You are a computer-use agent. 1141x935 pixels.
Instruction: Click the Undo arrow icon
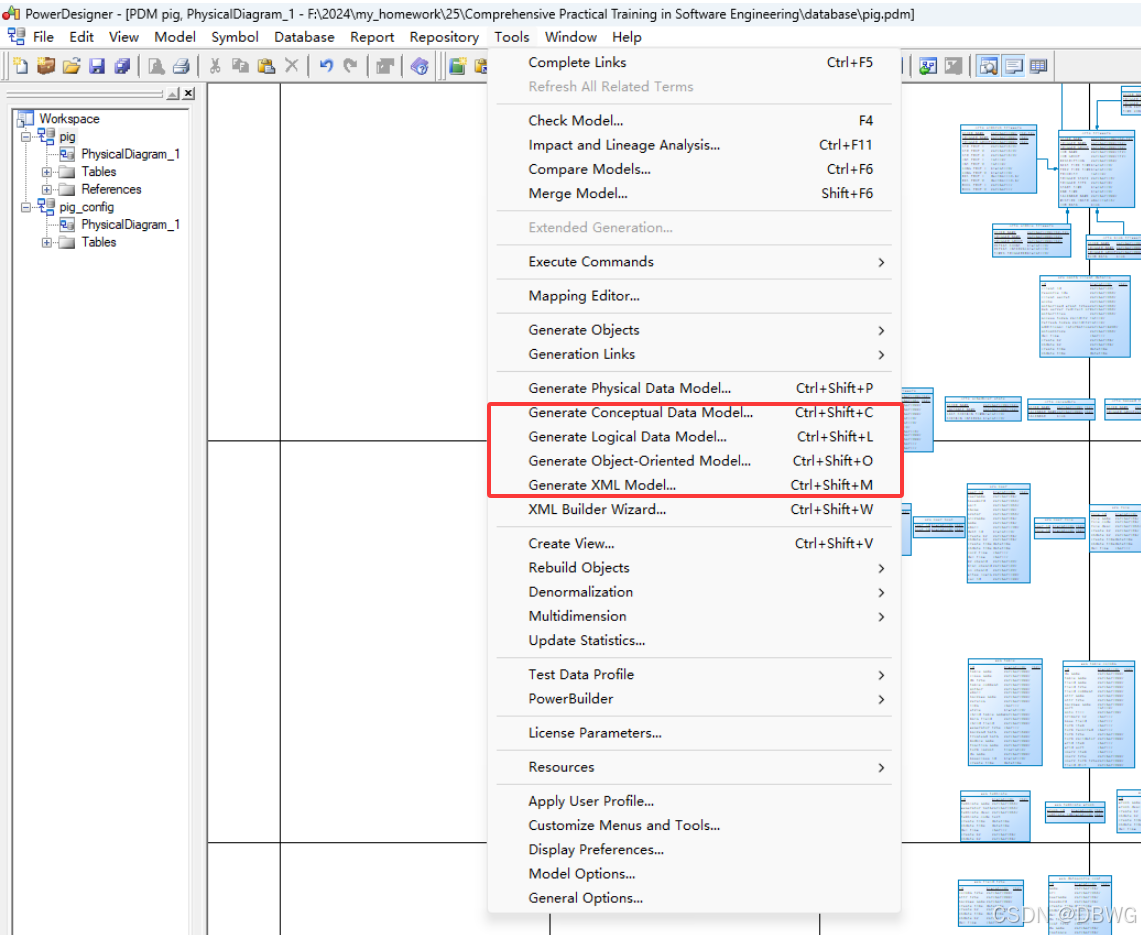(x=325, y=66)
